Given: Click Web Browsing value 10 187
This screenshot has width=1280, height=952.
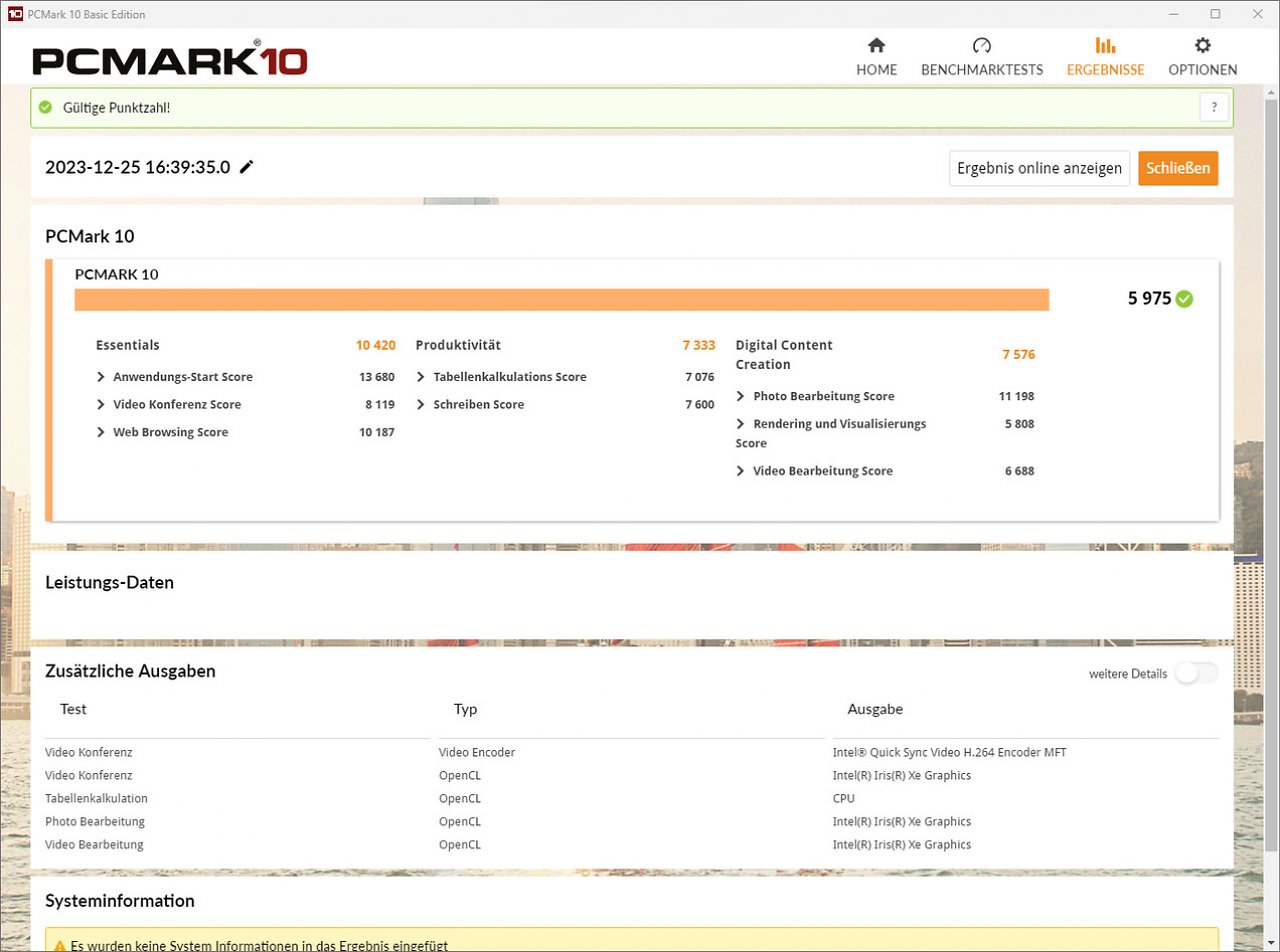Looking at the screenshot, I should point(377,432).
